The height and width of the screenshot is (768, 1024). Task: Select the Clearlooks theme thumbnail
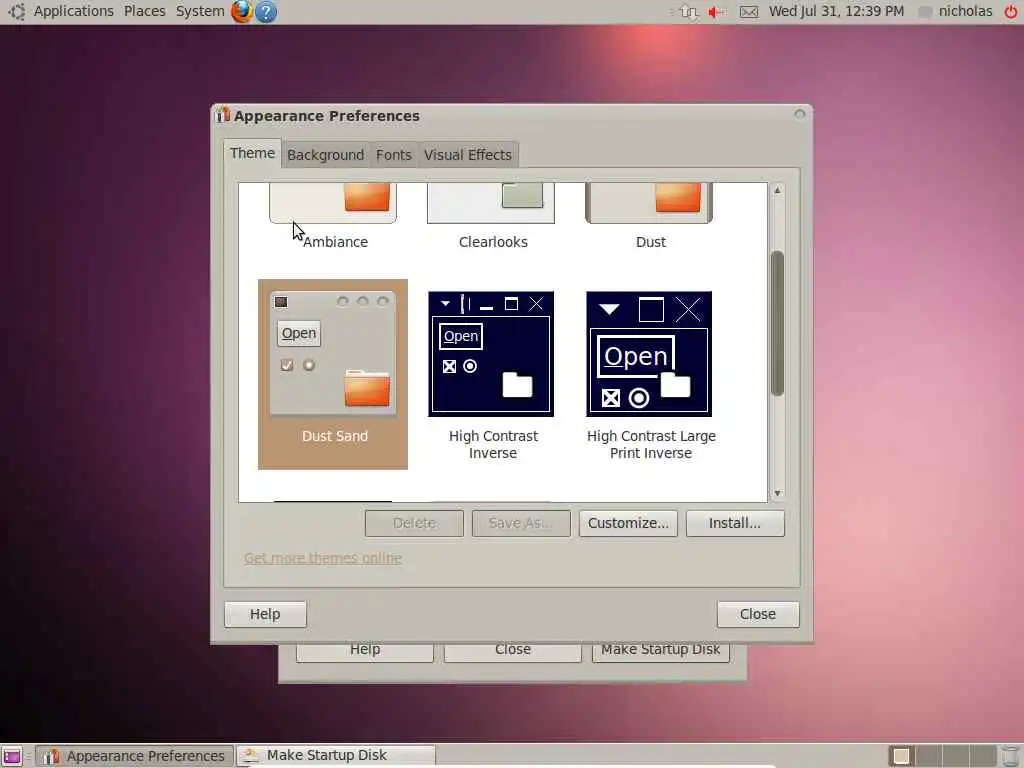point(491,204)
